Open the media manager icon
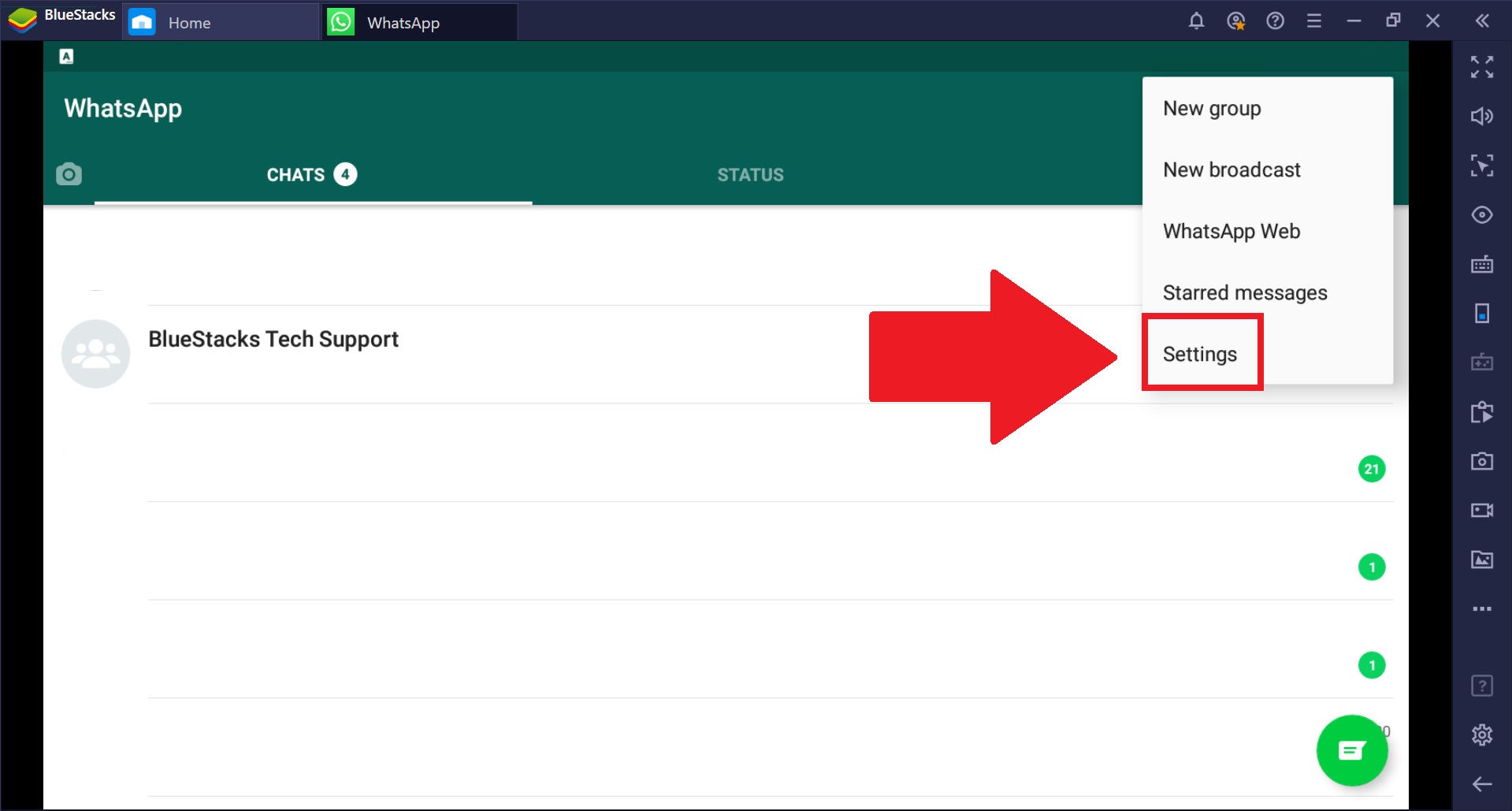 (x=1482, y=560)
